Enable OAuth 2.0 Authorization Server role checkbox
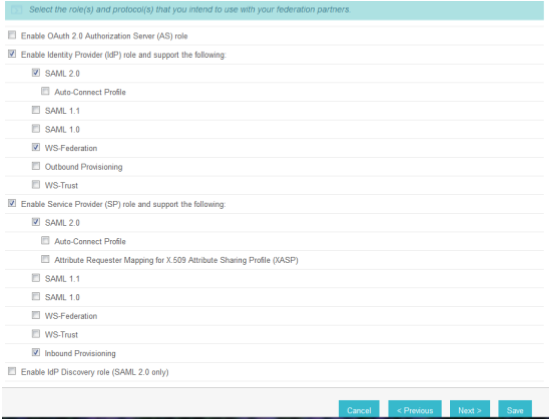Viewport: 550px width, 419px height. [x=12, y=35]
